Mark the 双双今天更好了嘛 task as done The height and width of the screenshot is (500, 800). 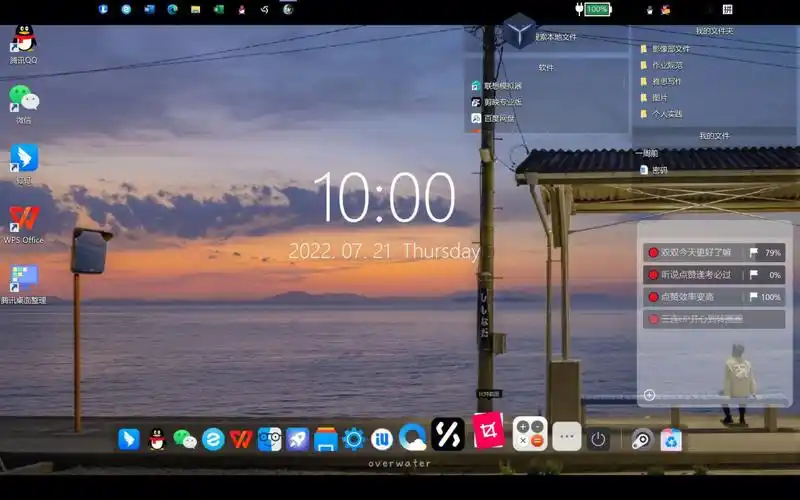click(653, 253)
